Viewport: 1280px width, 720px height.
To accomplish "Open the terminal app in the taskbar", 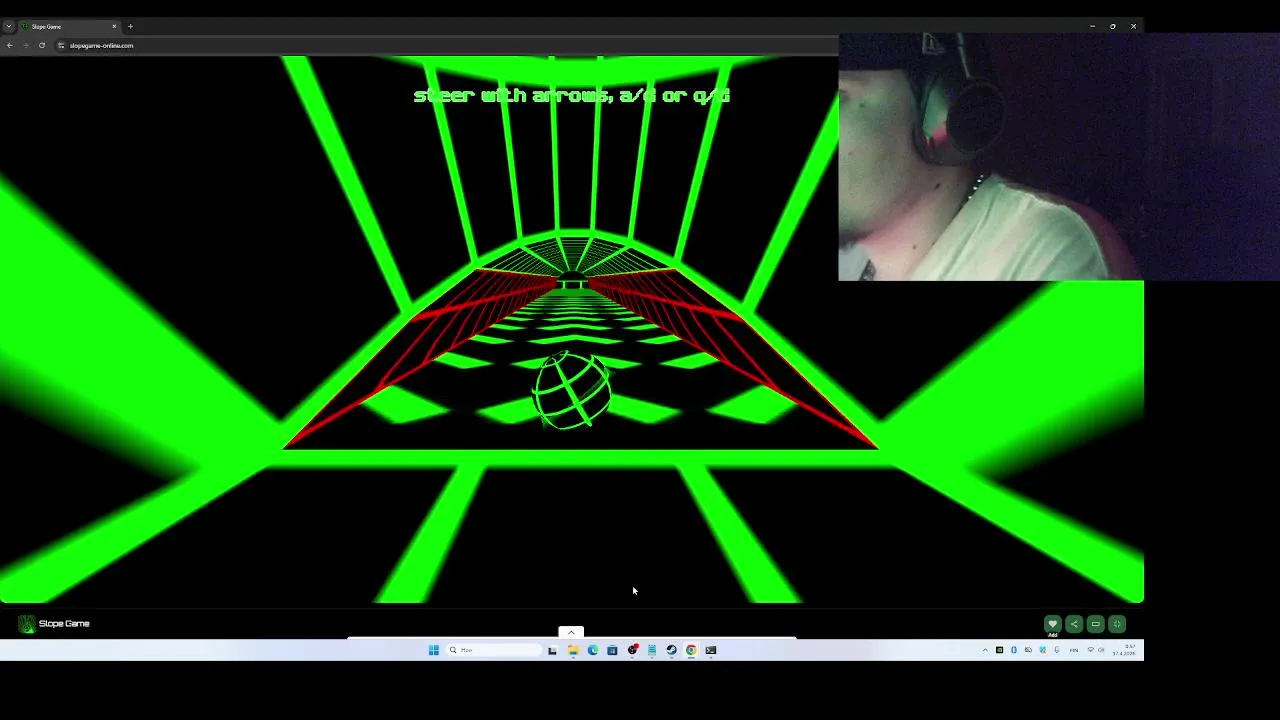I will (711, 650).
